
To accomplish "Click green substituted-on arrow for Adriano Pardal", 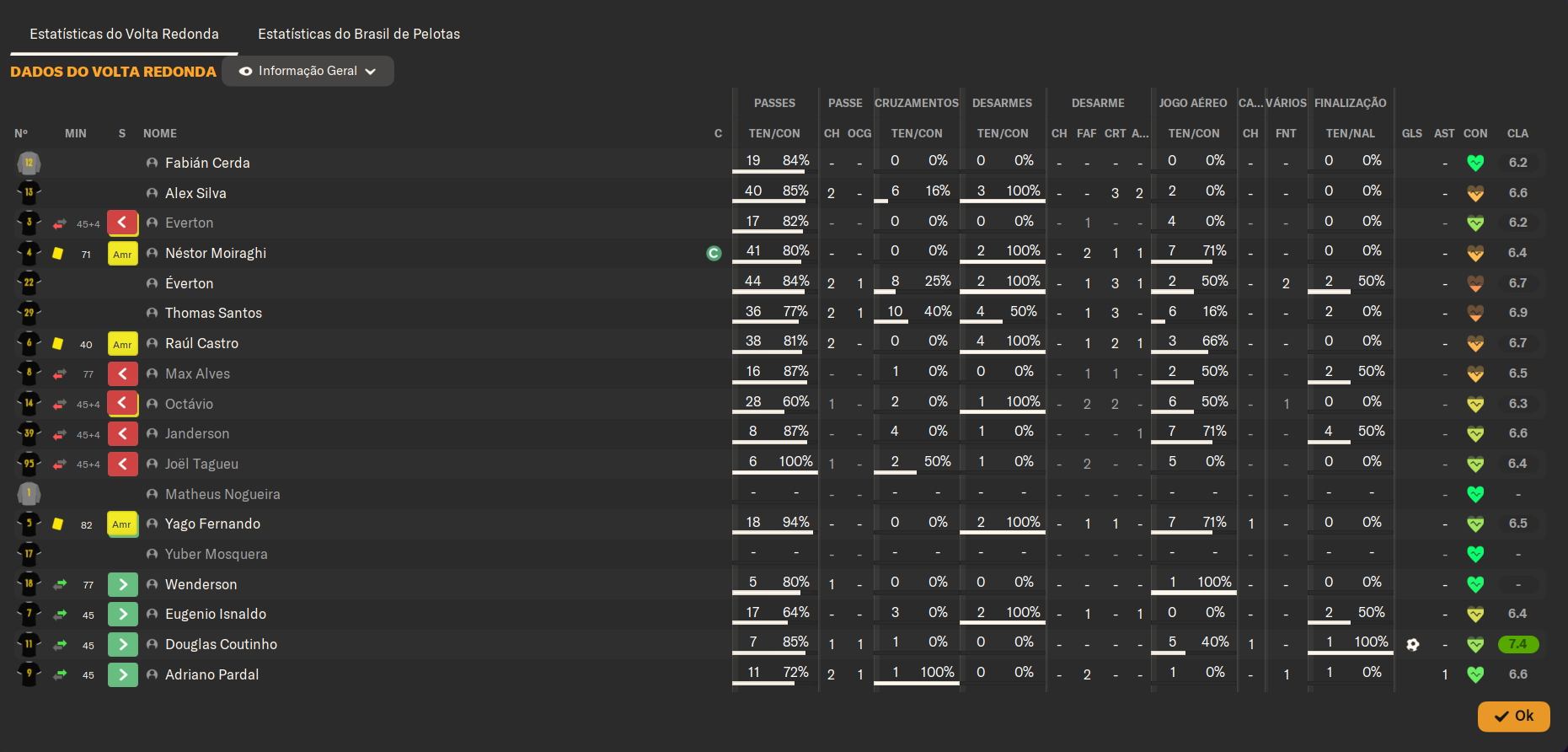I will click(123, 674).
